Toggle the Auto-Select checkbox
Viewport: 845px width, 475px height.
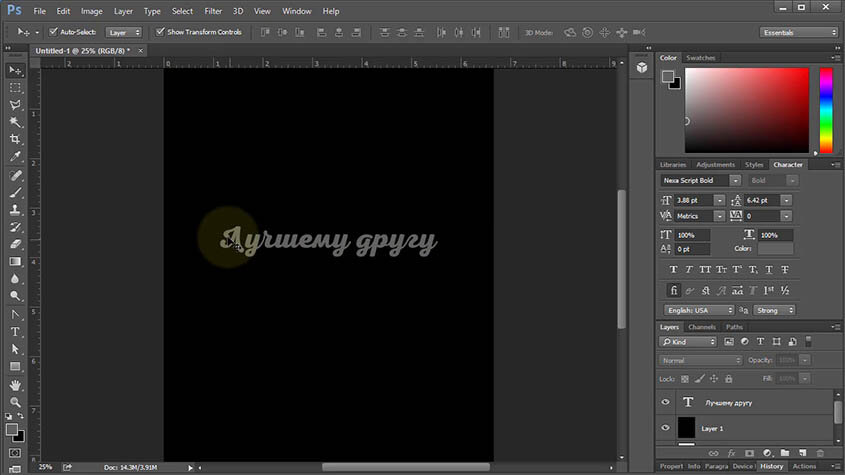[x=53, y=32]
